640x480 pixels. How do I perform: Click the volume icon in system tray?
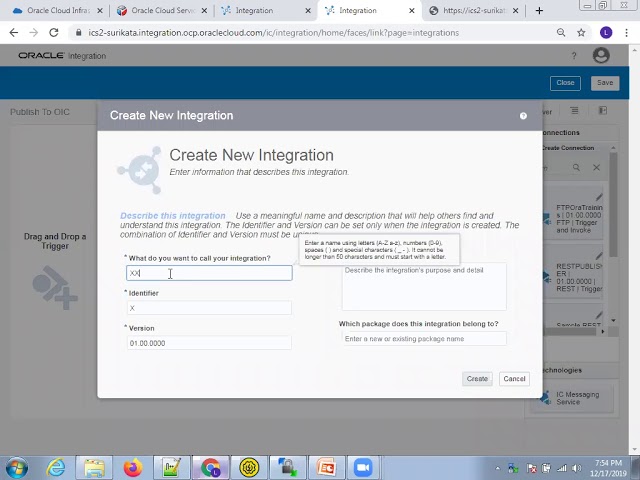tap(577, 468)
